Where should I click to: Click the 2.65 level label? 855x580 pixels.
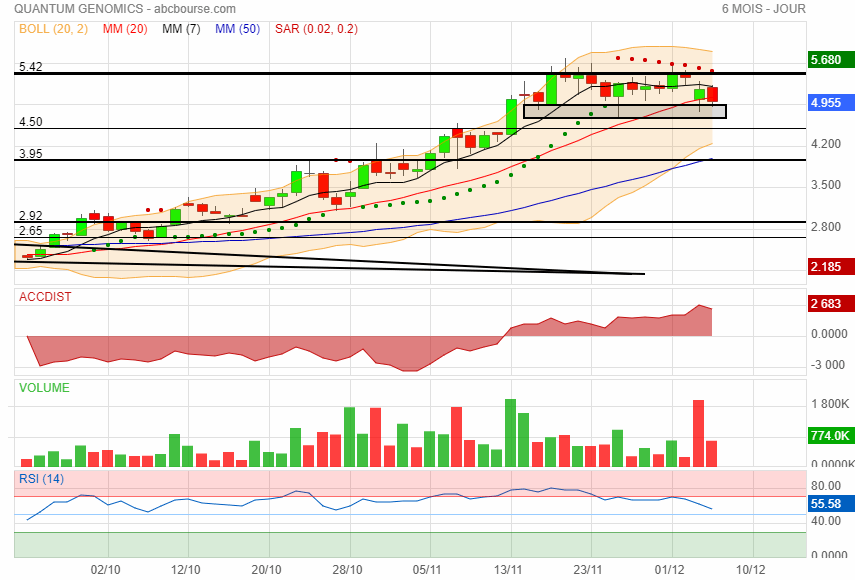tap(31, 231)
